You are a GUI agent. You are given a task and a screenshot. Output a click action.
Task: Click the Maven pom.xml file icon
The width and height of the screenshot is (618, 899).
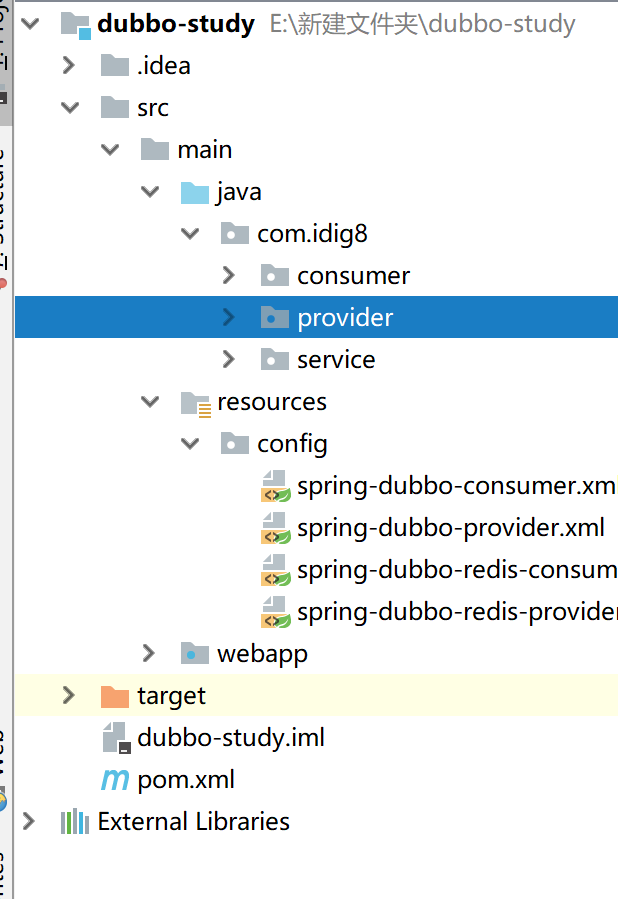click(115, 780)
